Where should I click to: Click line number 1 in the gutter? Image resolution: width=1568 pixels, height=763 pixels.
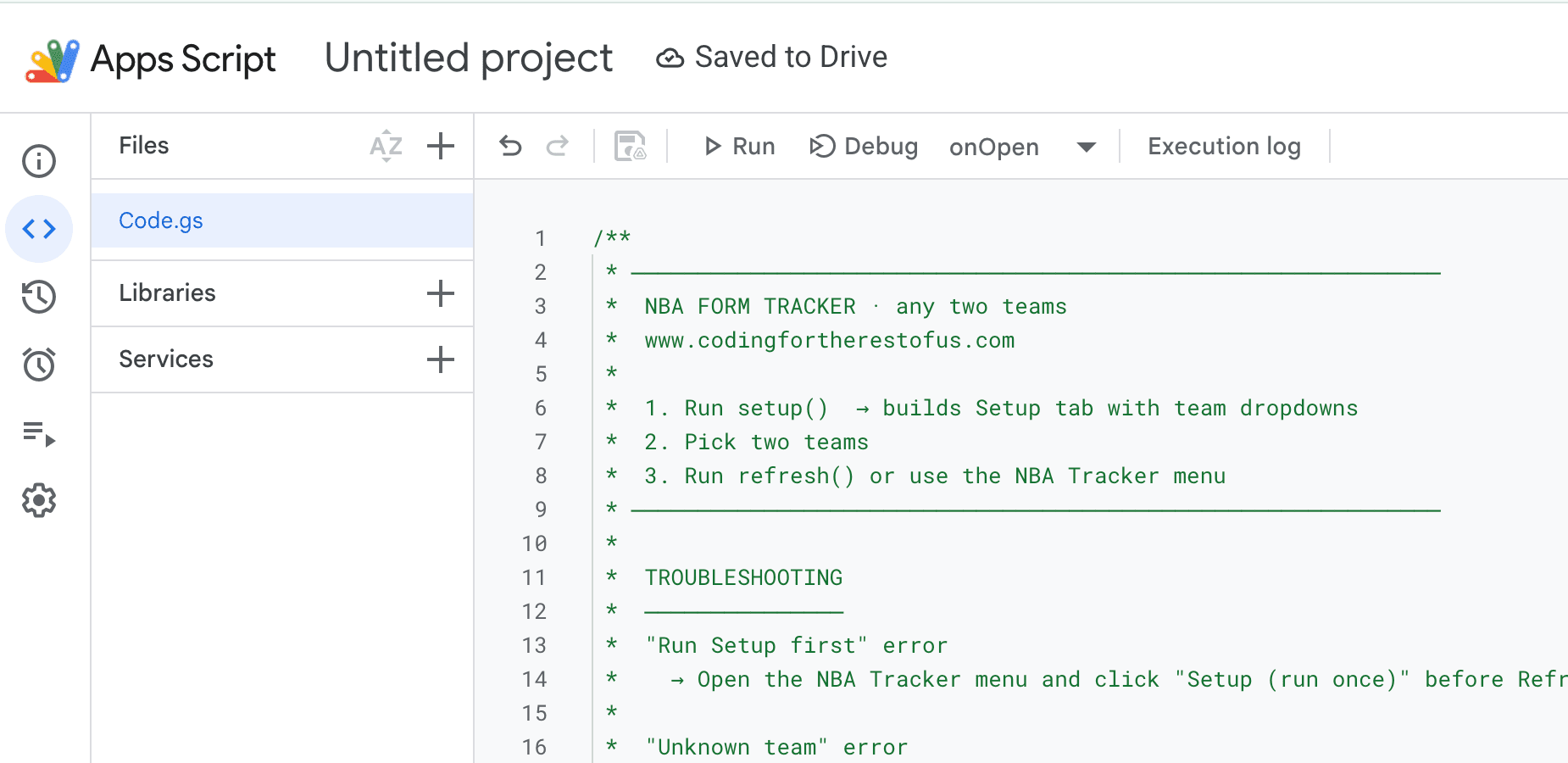540,239
